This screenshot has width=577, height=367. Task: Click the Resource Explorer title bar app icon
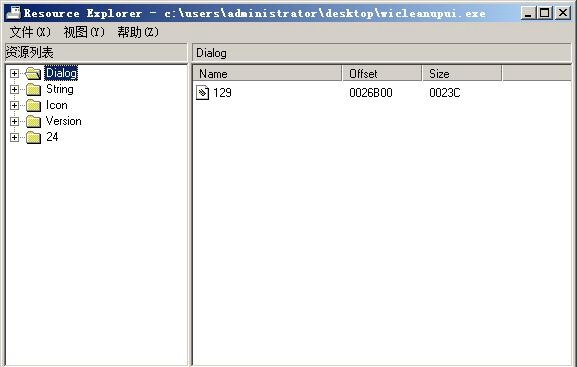pyautogui.click(x=14, y=13)
